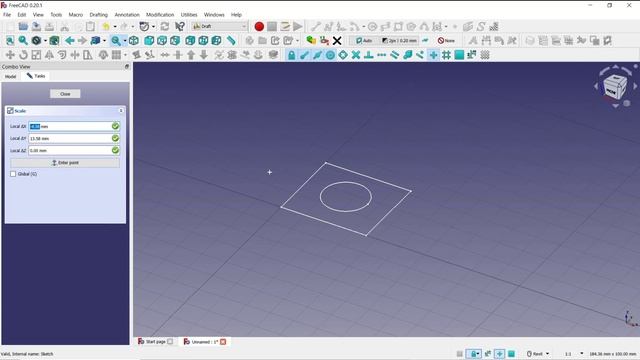This screenshot has width=640, height=360.
Task: Click the Draft Rotate icon
Action: pos(23,55)
